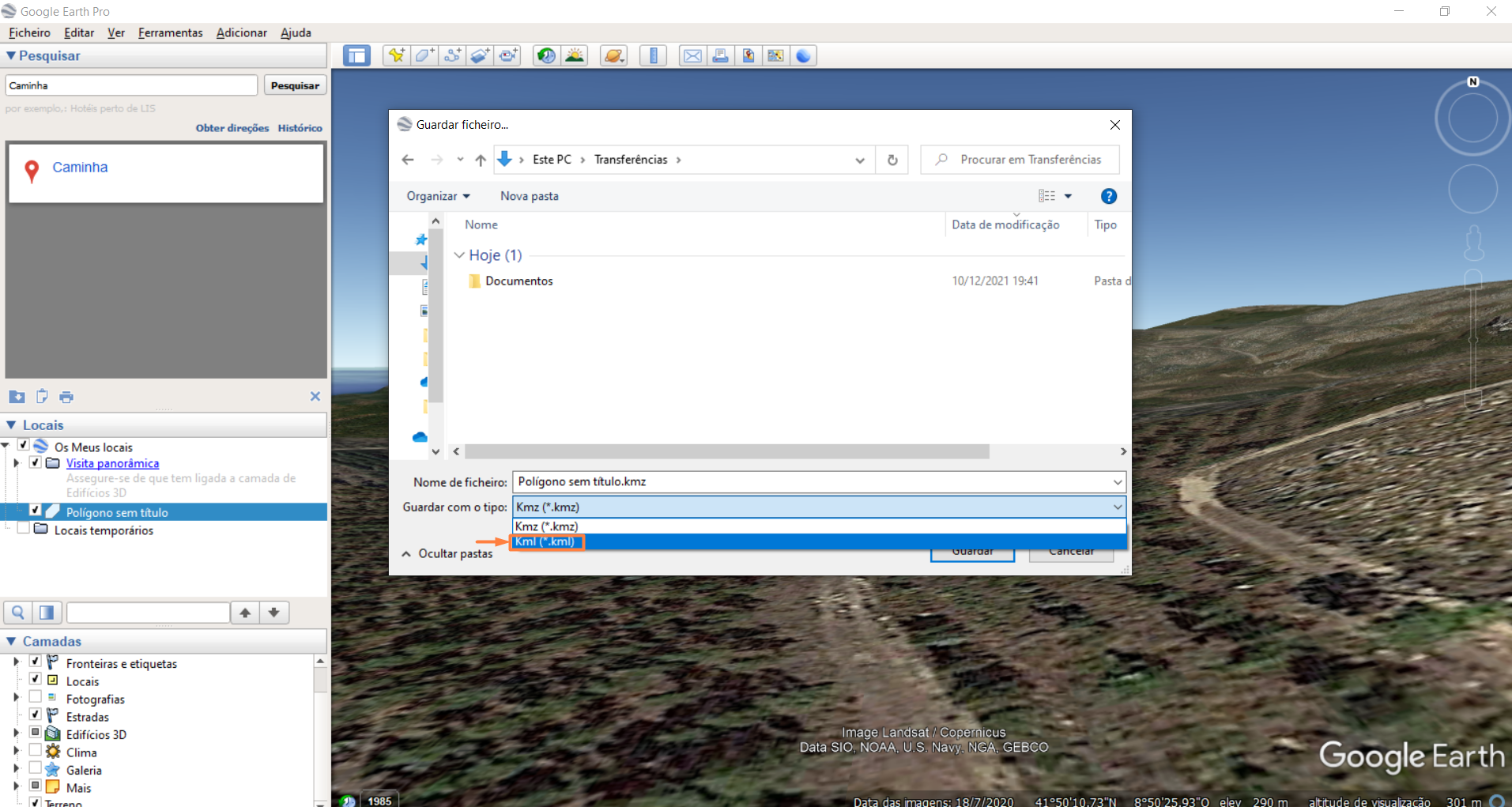1512x807 pixels.
Task: Copy search results clipboard icon
Action: 42,397
